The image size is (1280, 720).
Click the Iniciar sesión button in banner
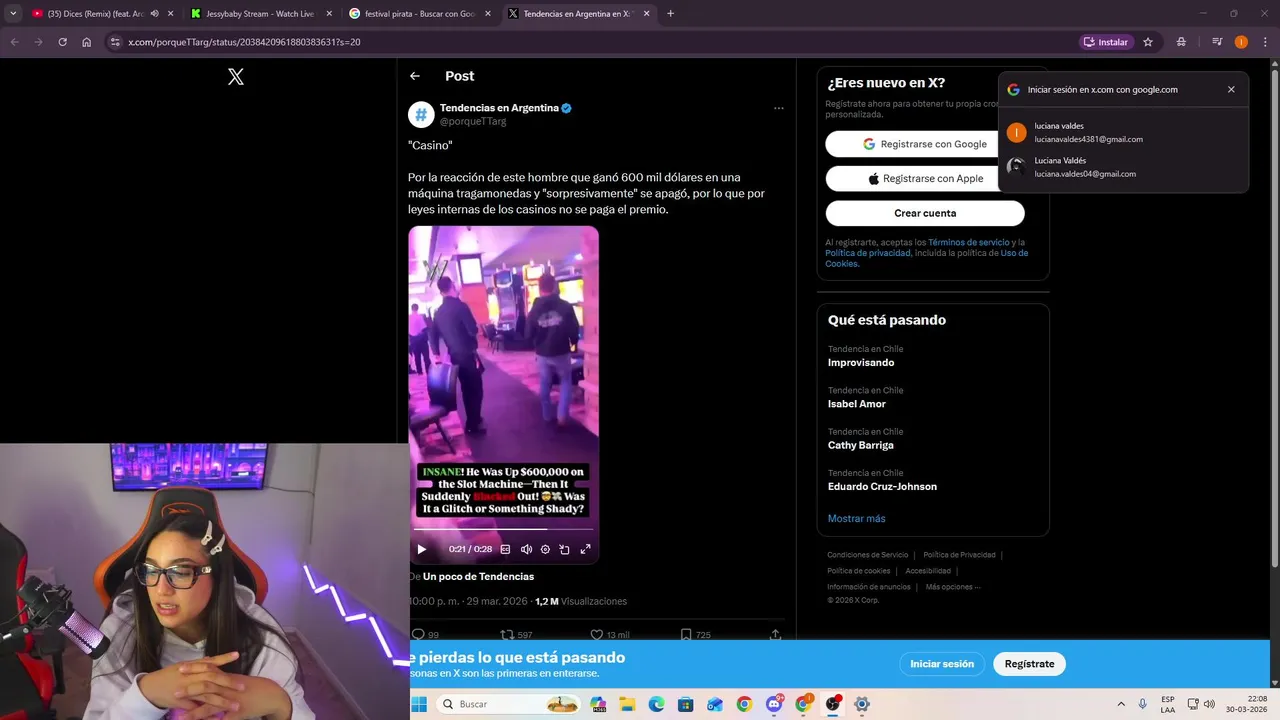942,664
